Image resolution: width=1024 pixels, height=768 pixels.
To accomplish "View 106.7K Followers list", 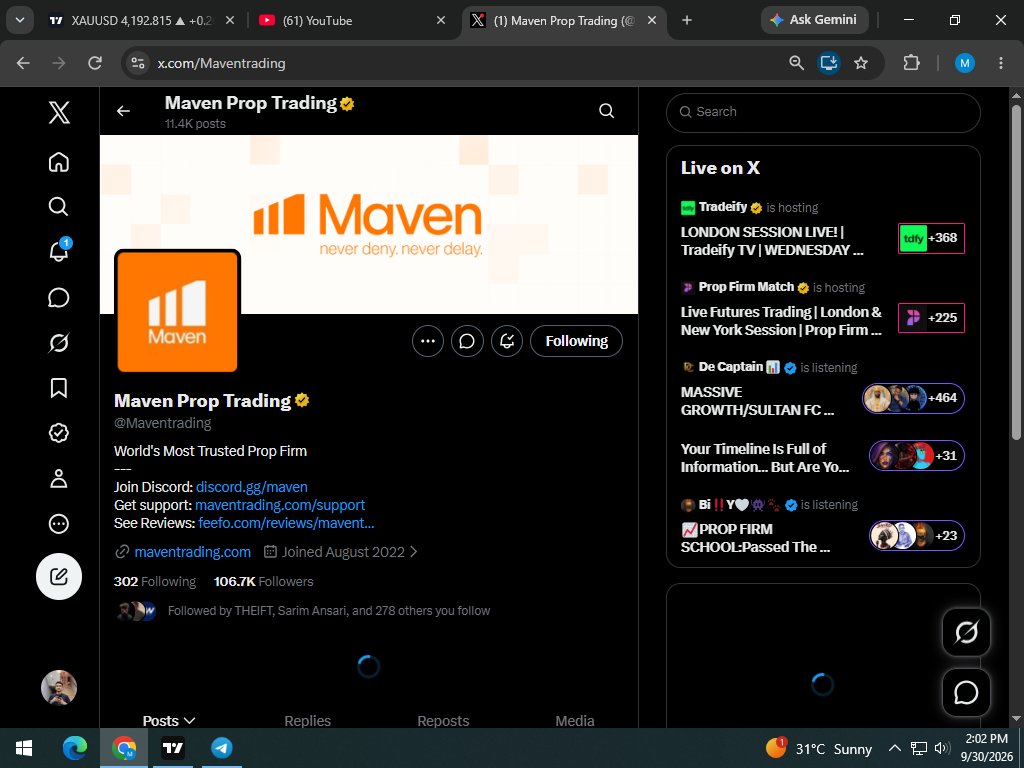I will 263,581.
